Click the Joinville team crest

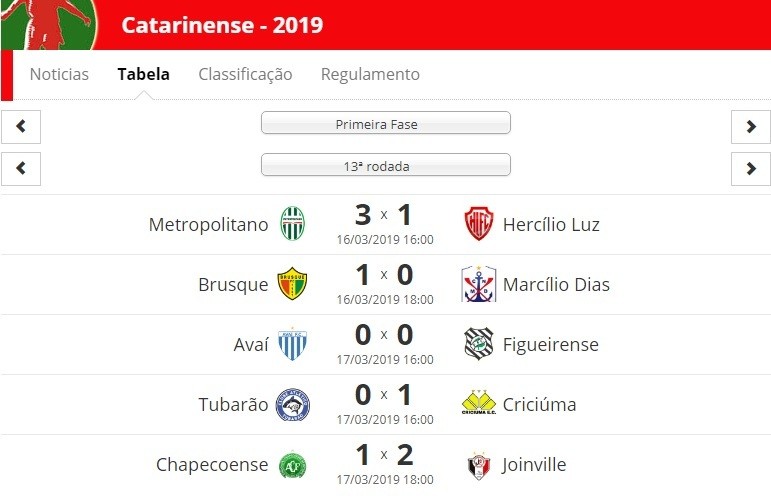(x=478, y=465)
